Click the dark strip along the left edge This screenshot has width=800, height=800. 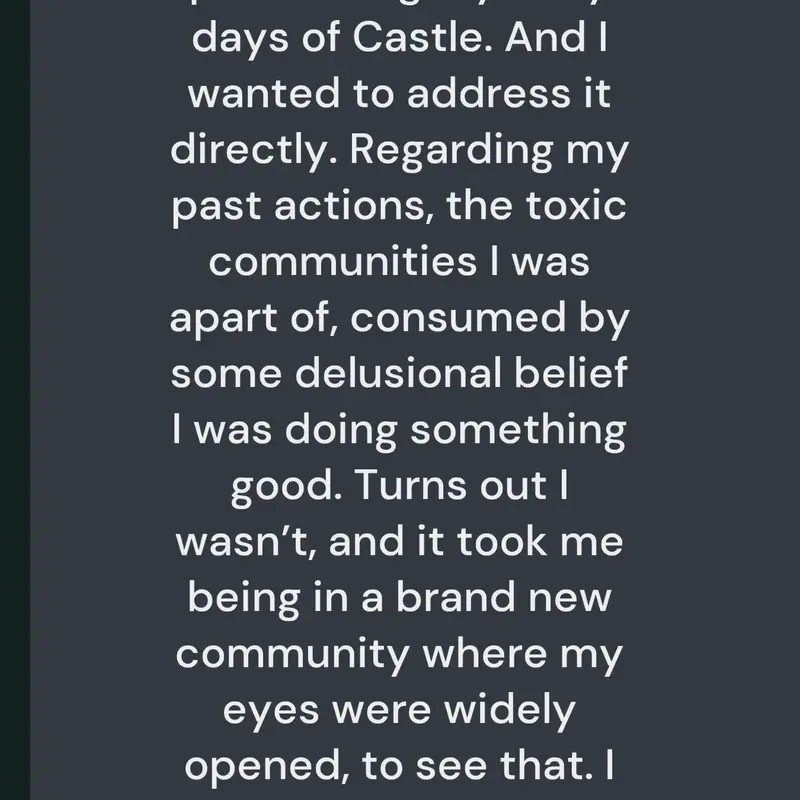pos(15,400)
